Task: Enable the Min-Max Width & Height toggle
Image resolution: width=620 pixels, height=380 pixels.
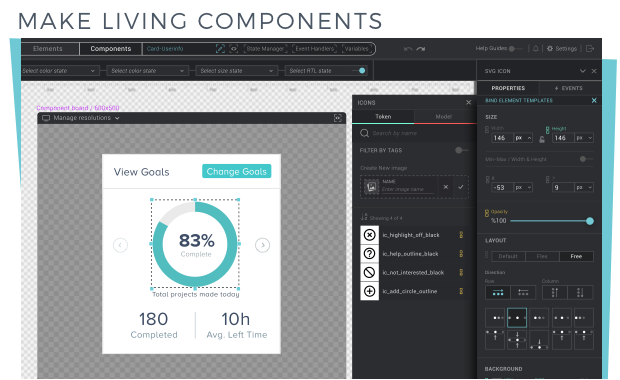Action: pos(586,159)
